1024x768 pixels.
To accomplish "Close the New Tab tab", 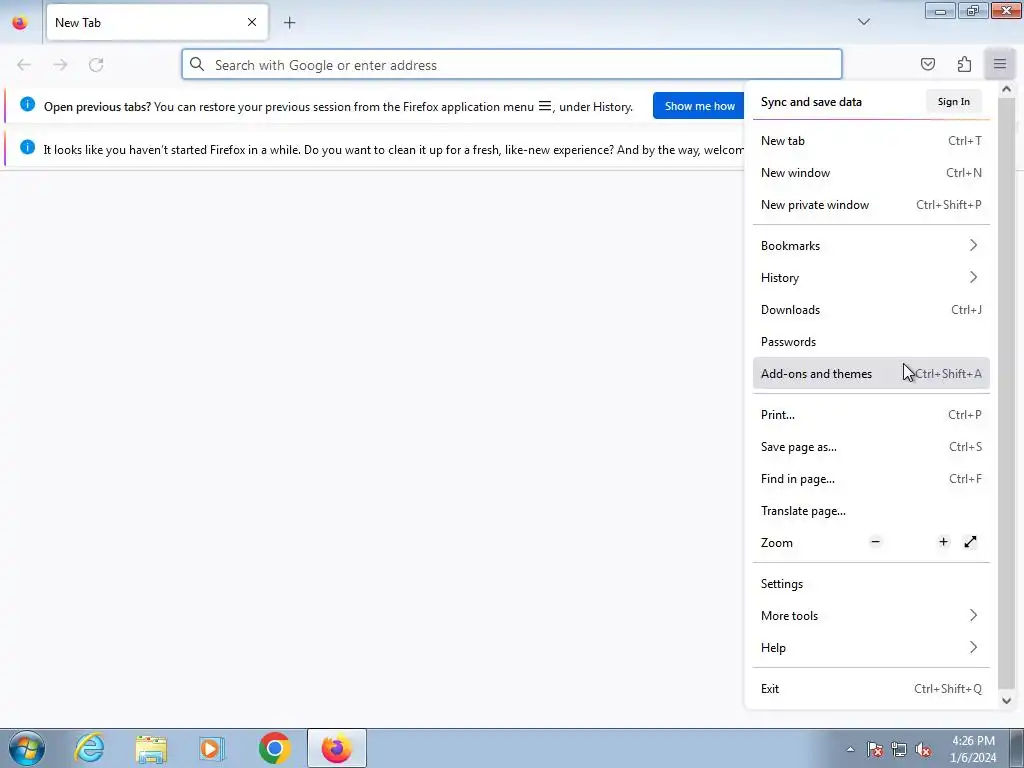I will click(251, 22).
